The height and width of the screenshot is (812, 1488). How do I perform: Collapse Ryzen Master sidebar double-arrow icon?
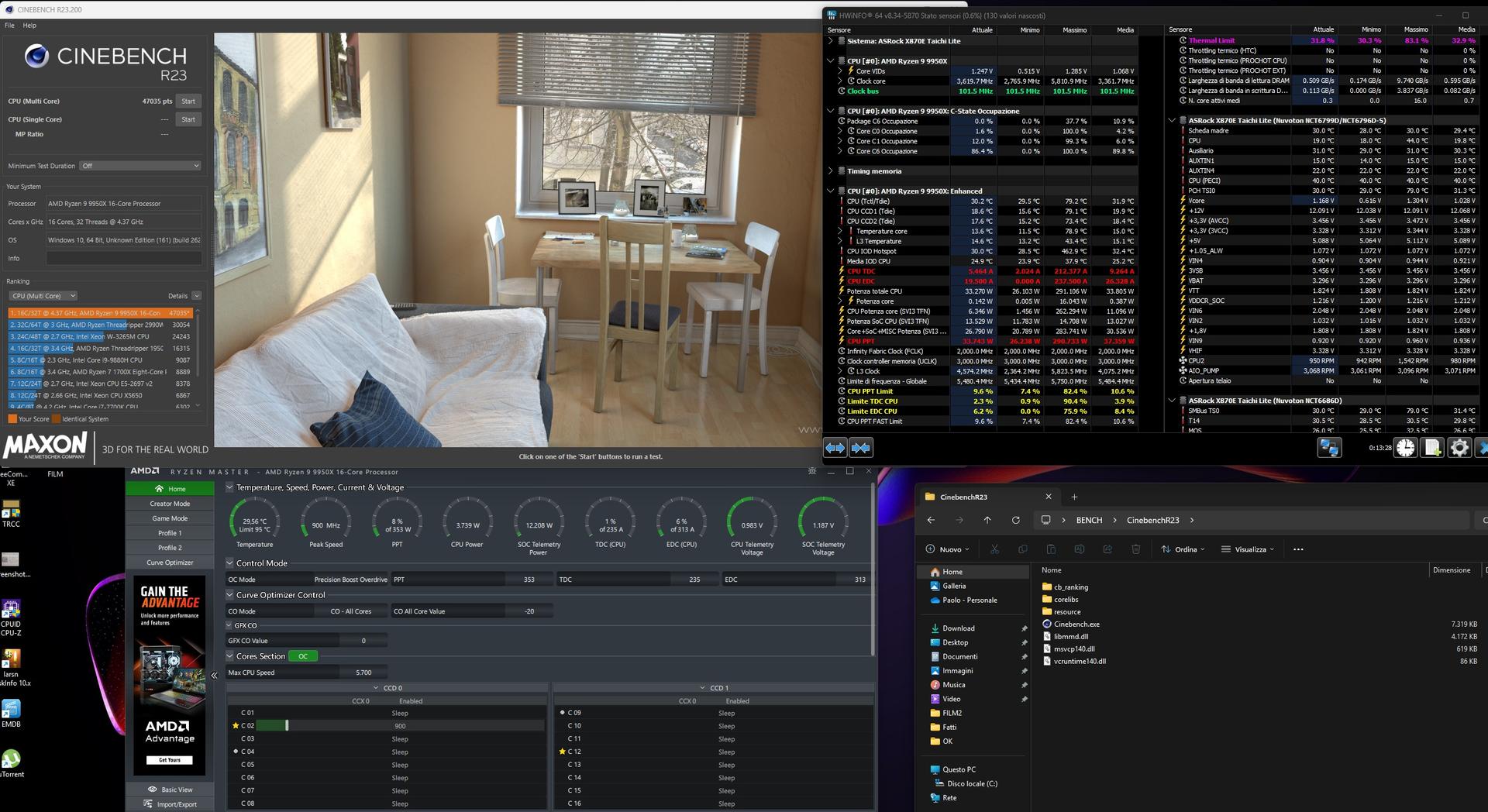coord(215,676)
